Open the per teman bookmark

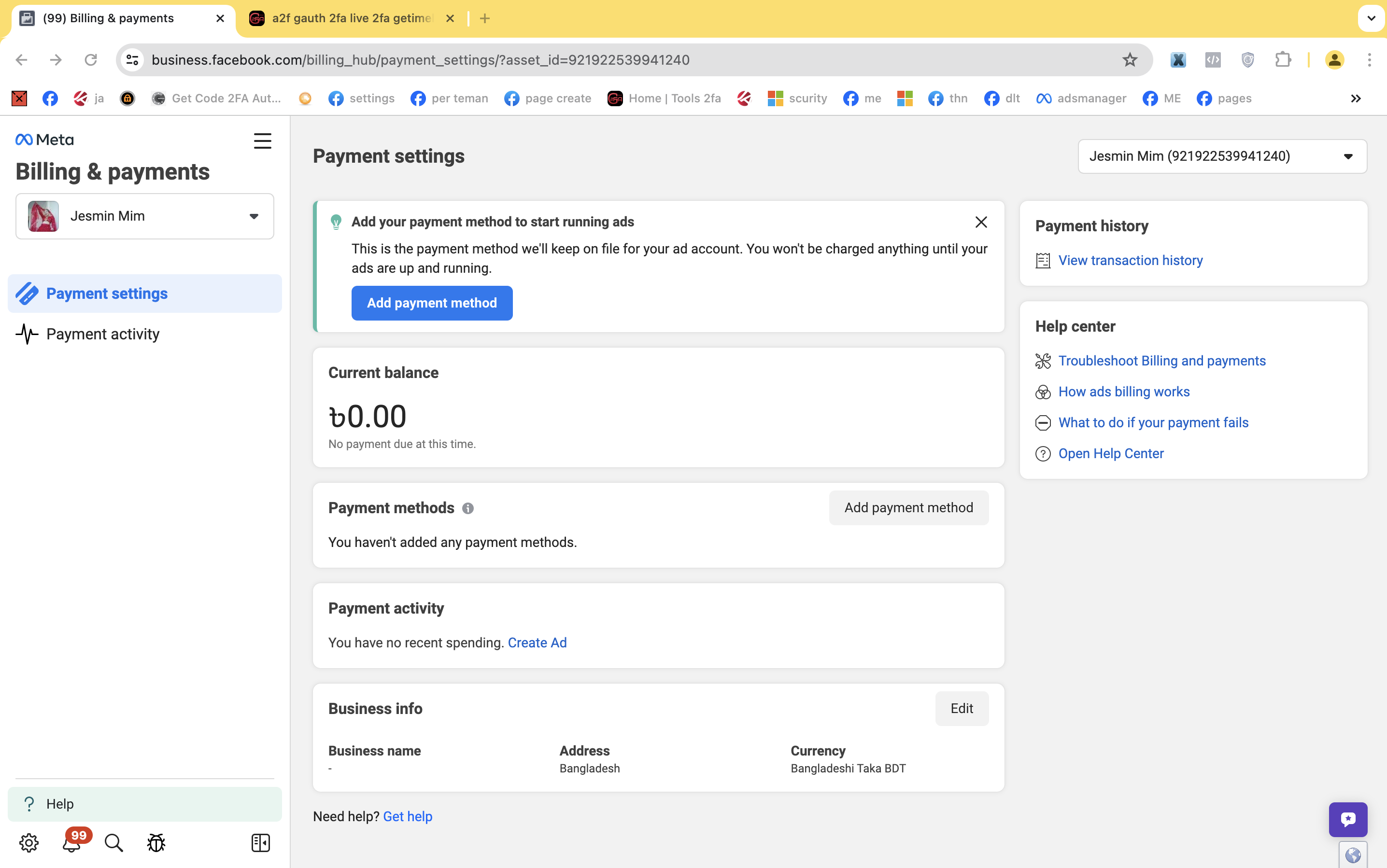coord(449,99)
